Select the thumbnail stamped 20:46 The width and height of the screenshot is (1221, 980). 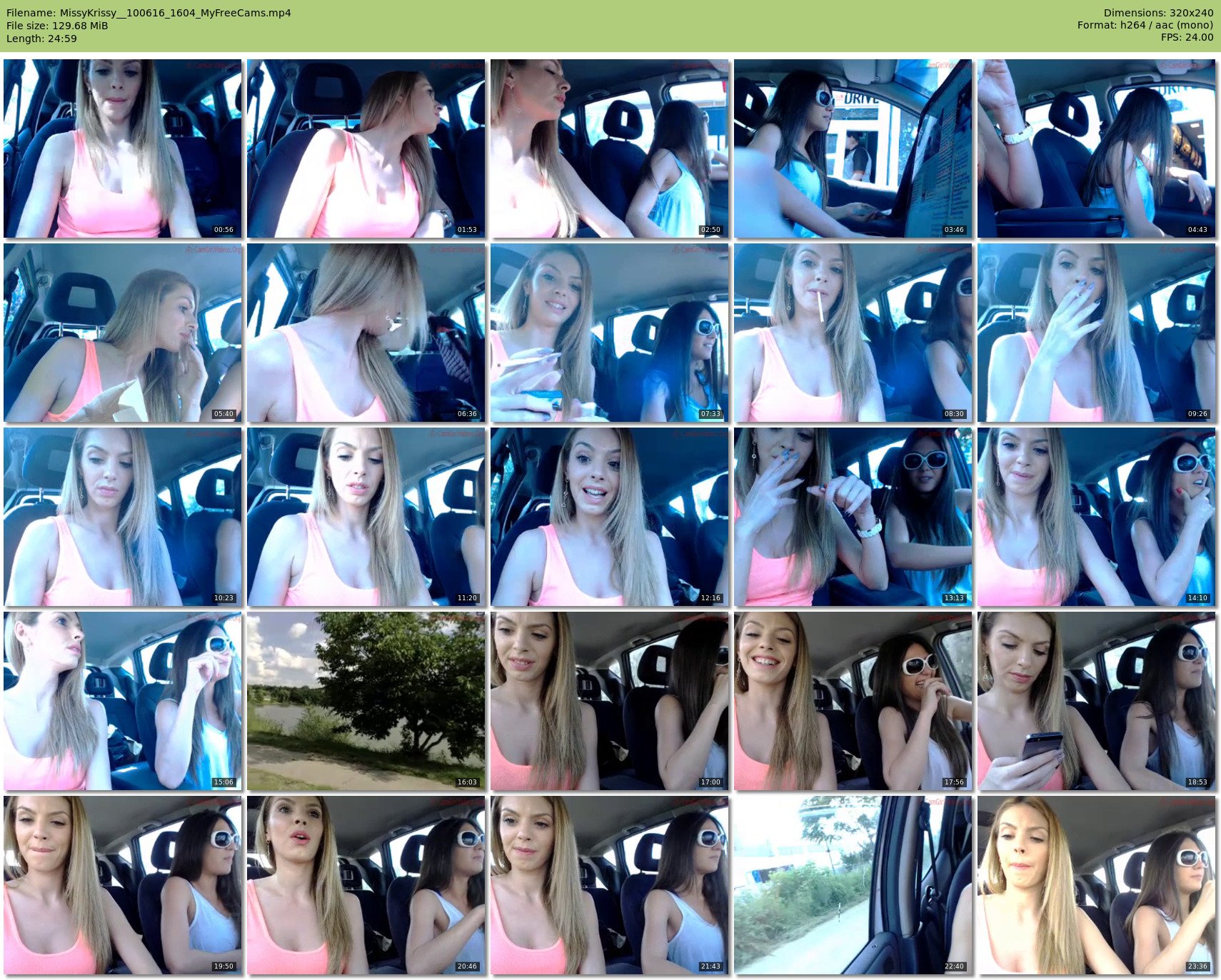pos(366,885)
